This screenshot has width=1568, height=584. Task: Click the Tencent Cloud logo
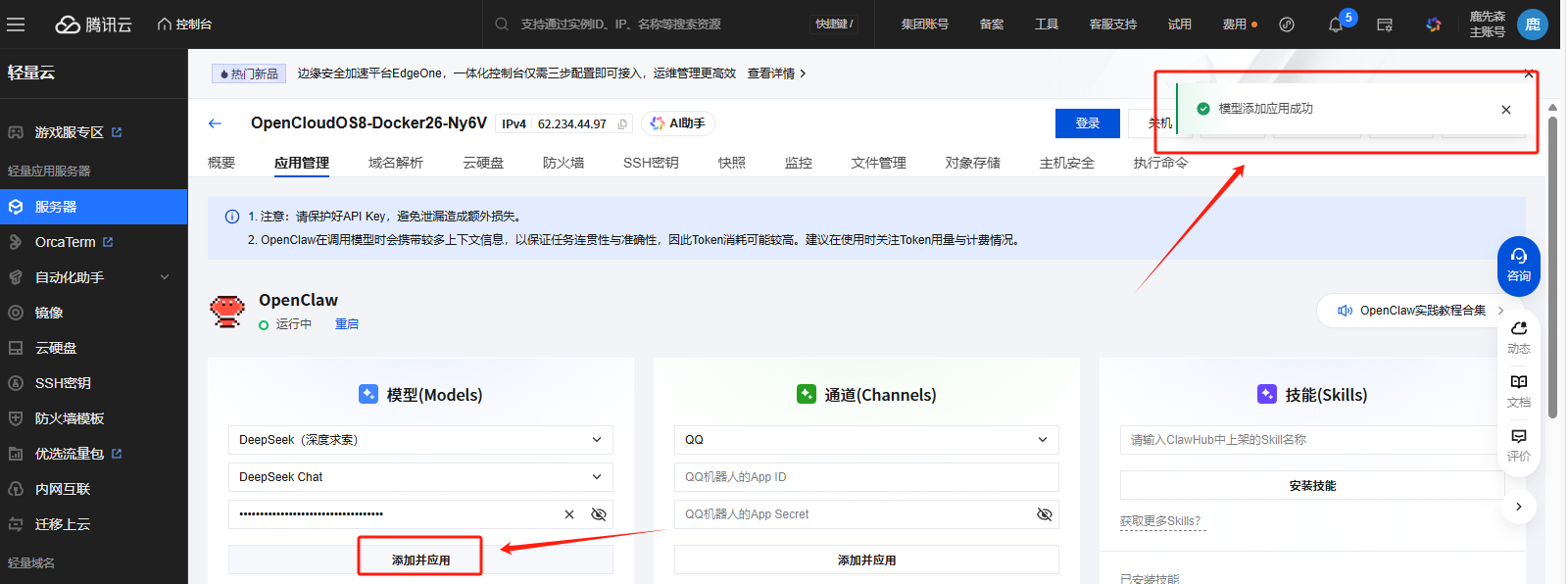pos(93,24)
